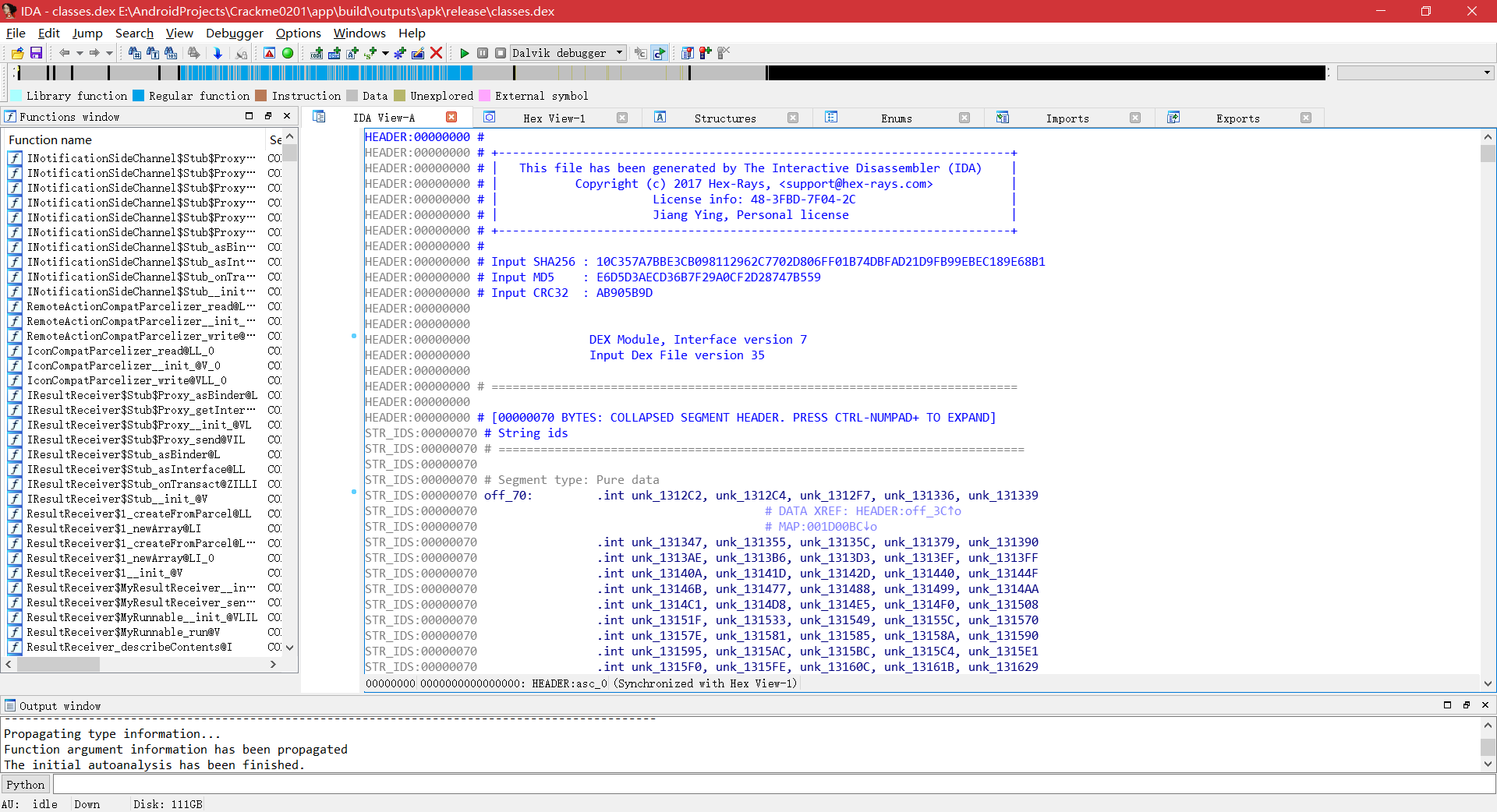Click the Save database floppy icon

[x=36, y=53]
